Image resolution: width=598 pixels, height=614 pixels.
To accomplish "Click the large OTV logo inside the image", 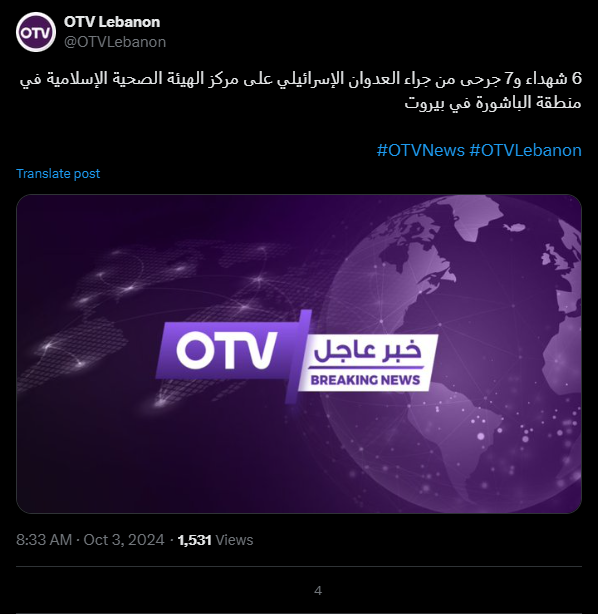I will pyautogui.click(x=227, y=350).
